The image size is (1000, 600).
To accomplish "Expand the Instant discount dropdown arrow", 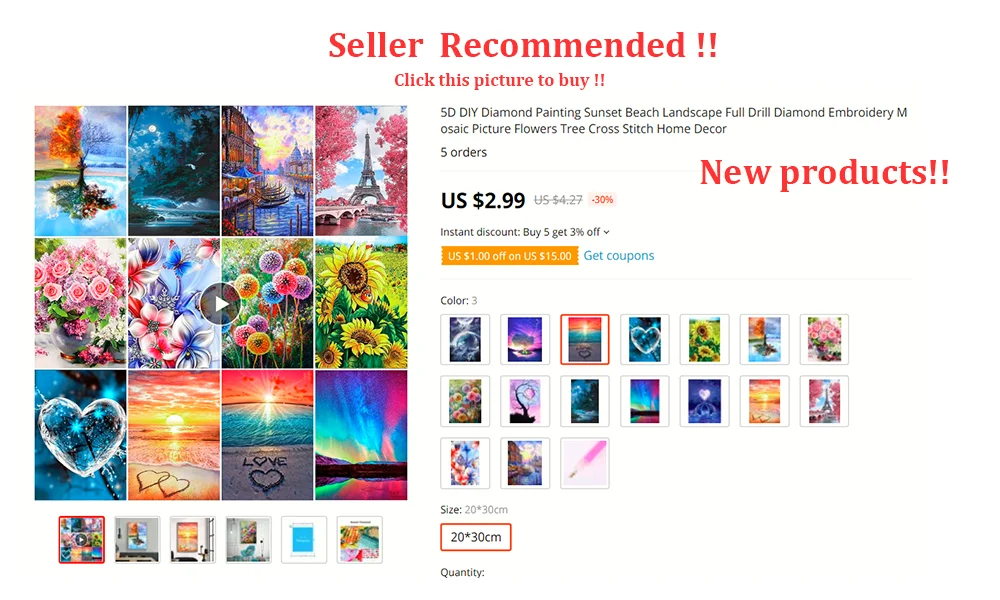I will click(607, 232).
